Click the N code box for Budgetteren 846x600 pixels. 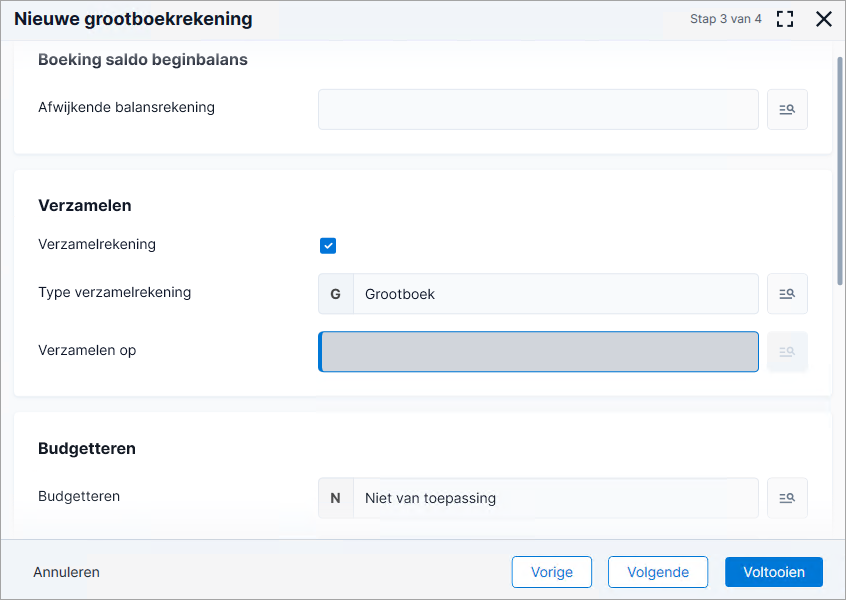(x=336, y=498)
